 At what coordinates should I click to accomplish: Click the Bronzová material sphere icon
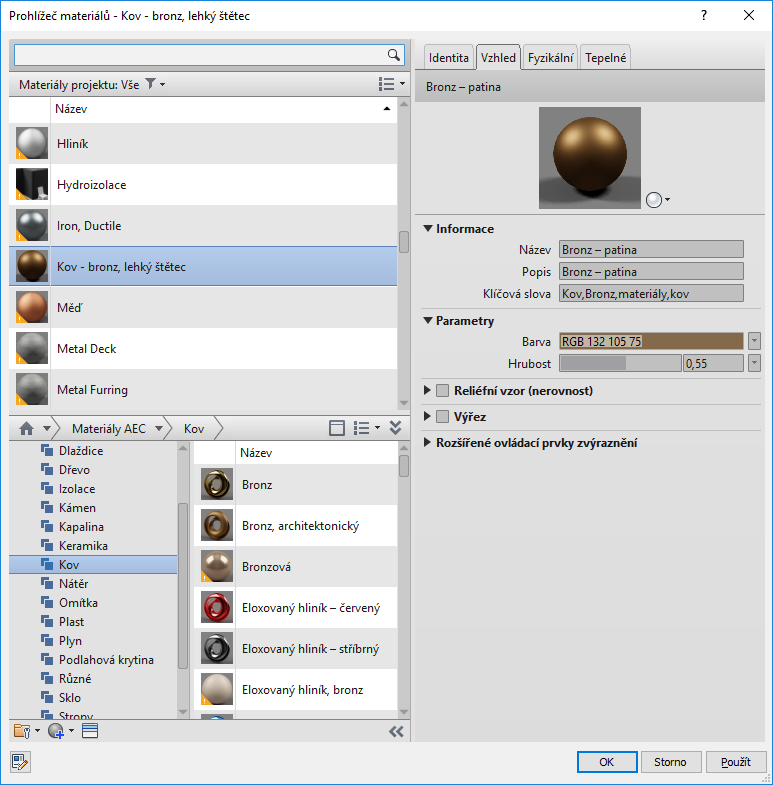point(217,567)
